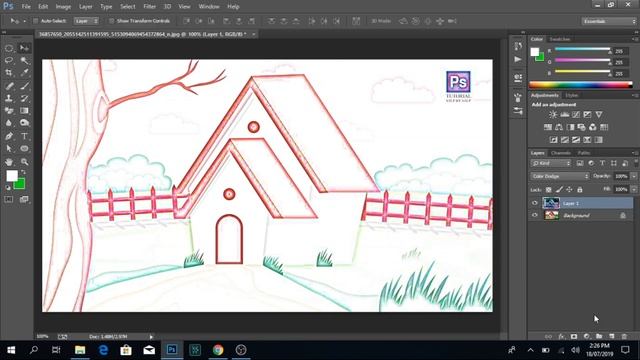Open the Auto-Select Layer dropdown
The height and width of the screenshot is (360, 640).
[x=86, y=21]
